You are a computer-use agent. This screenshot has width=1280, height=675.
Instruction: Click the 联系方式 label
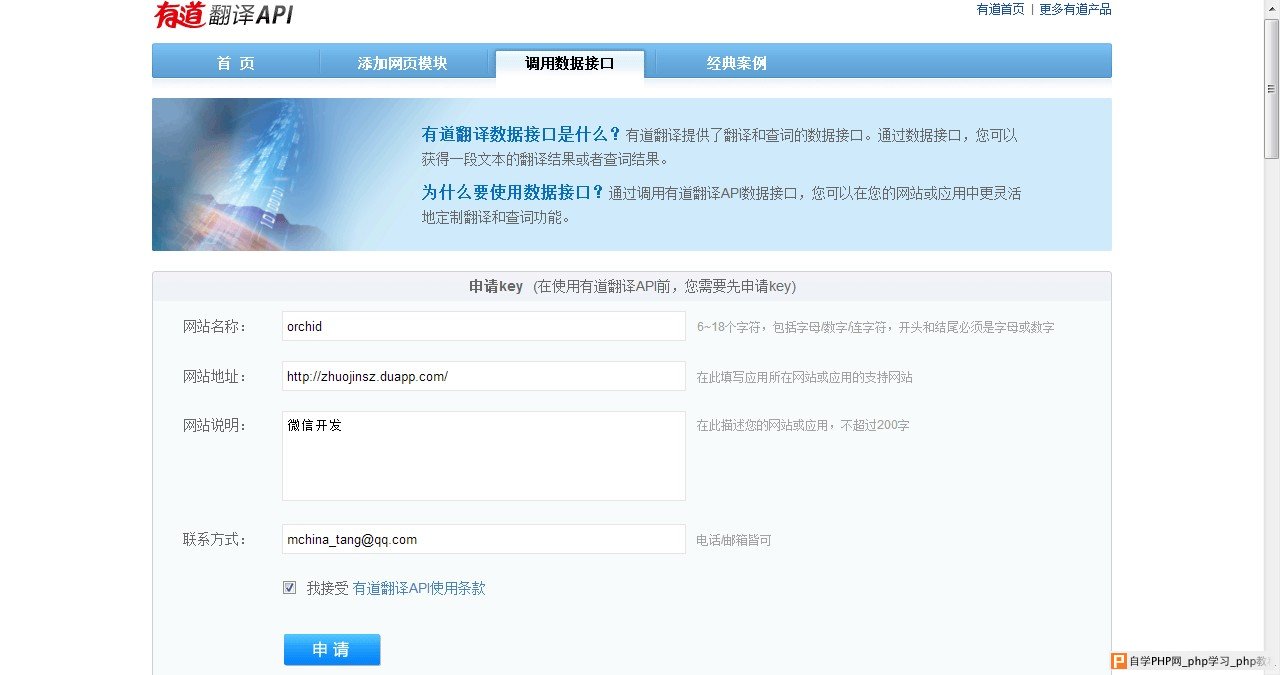(214, 539)
